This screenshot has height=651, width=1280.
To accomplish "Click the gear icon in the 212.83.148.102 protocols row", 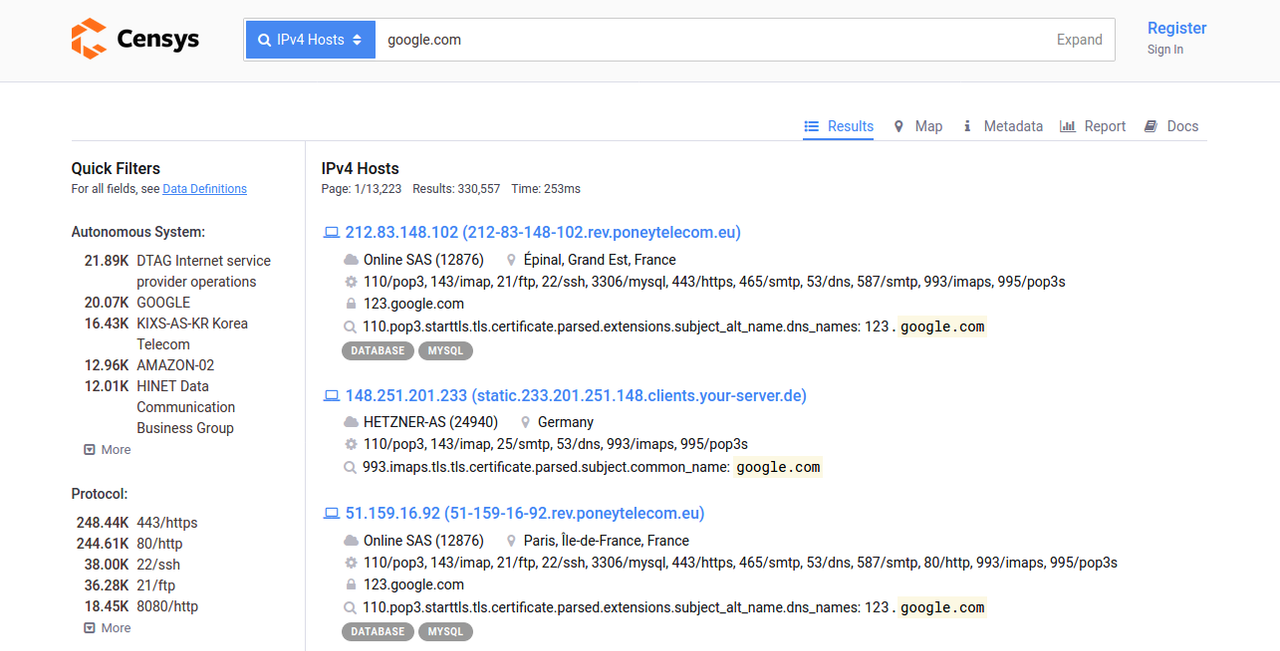I will (351, 282).
